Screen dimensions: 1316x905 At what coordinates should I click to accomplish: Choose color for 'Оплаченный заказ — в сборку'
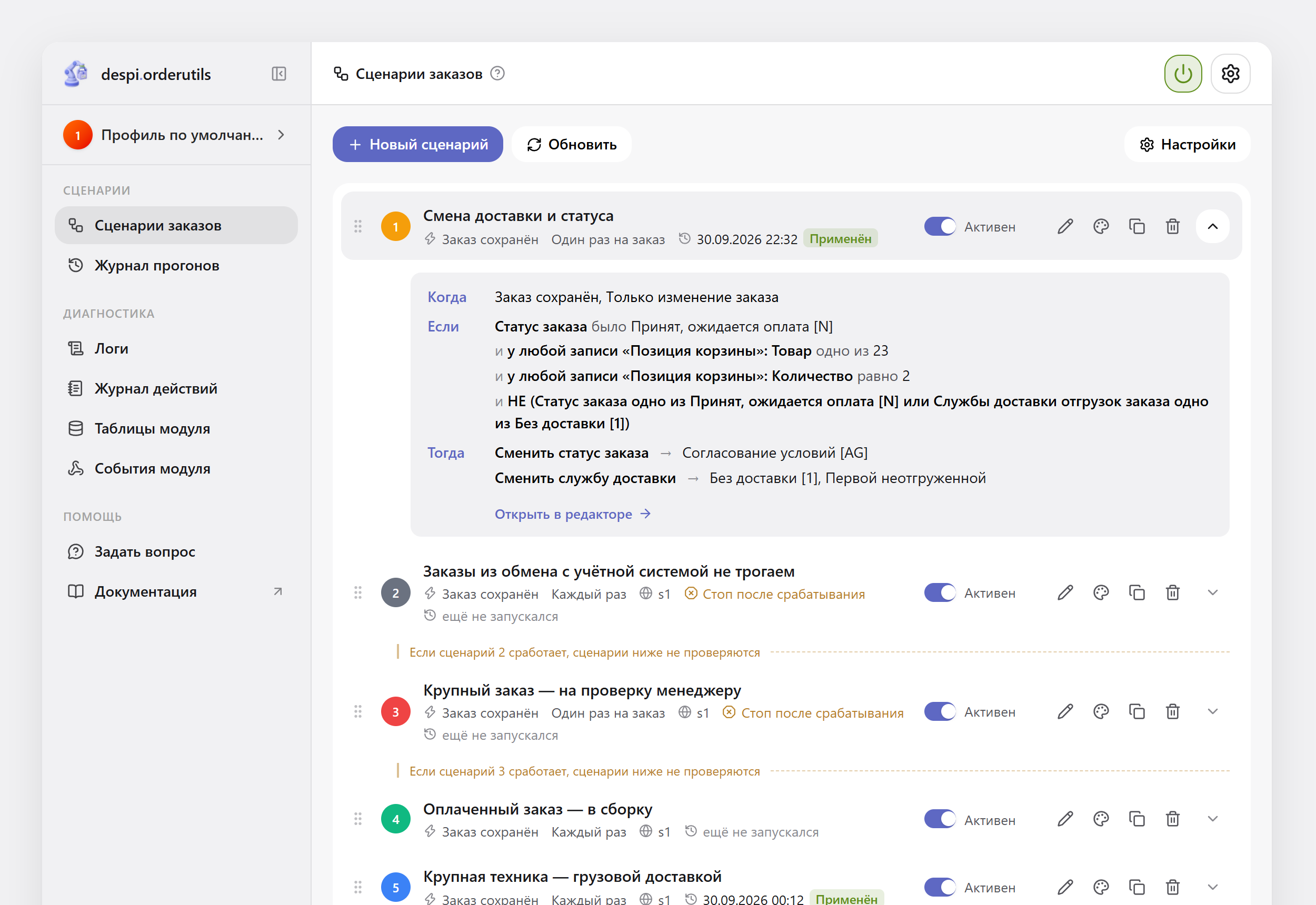pos(1101,819)
